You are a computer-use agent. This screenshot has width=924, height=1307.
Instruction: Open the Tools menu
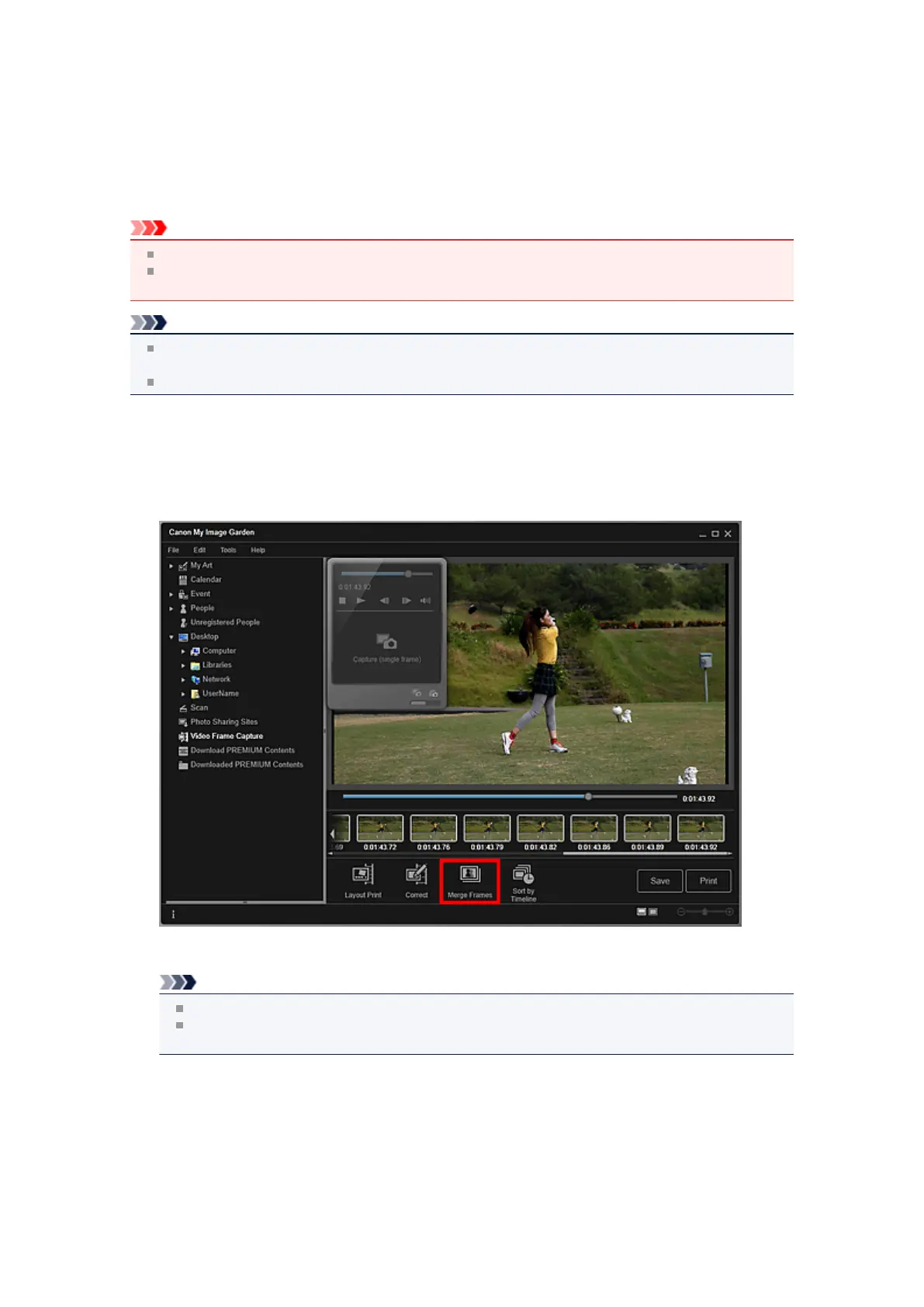tap(228, 550)
